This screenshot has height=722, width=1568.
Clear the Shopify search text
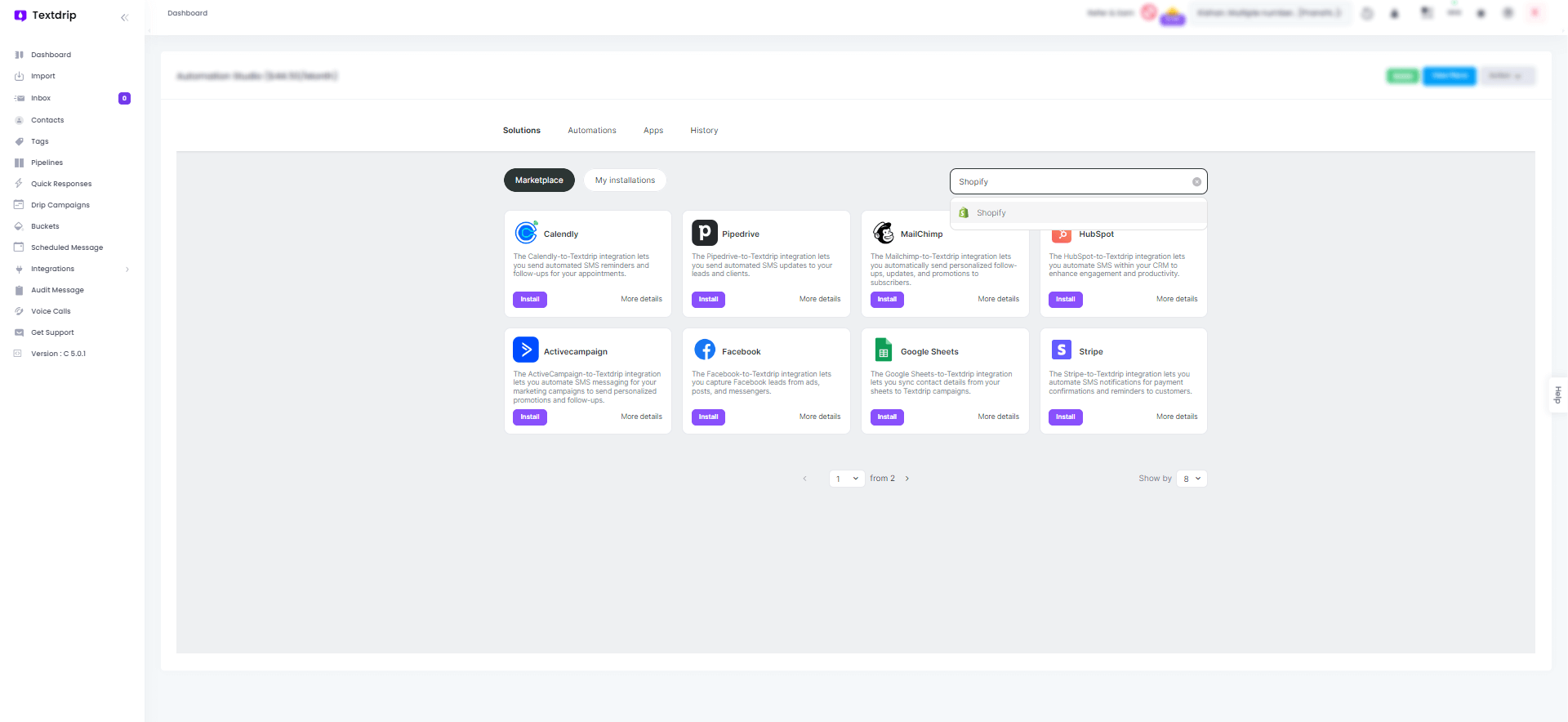coord(1196,182)
